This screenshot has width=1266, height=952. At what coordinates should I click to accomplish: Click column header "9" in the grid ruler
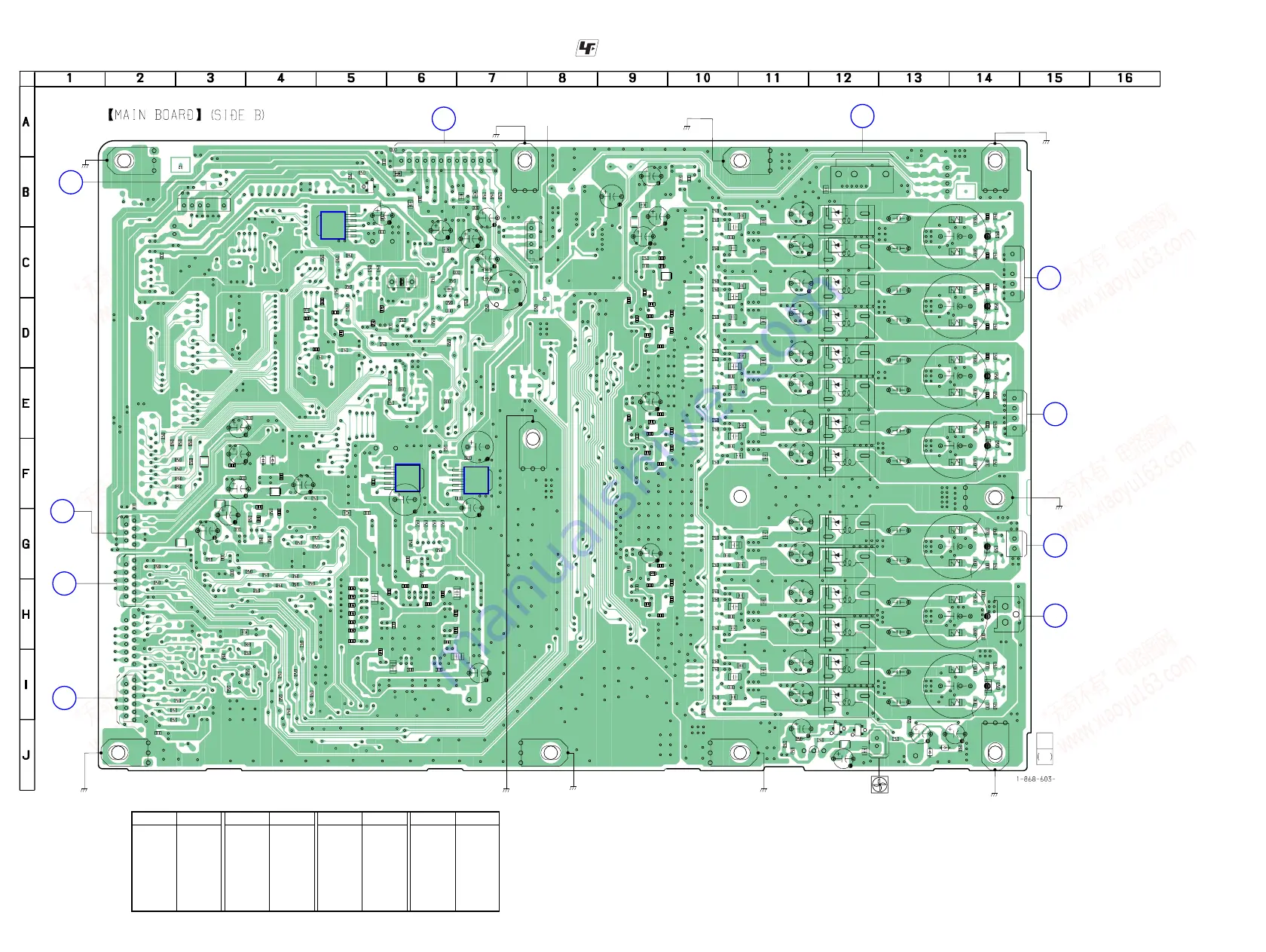click(x=632, y=78)
